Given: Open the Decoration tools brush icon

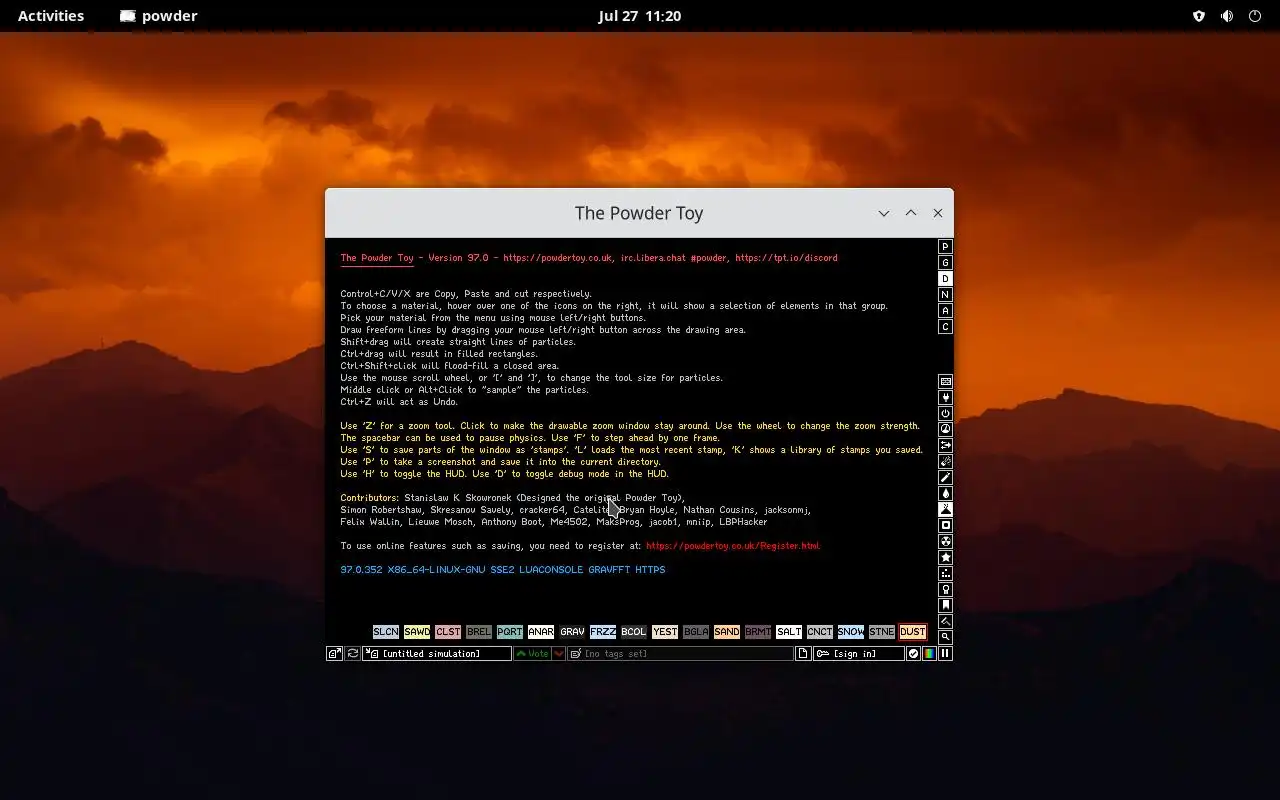Looking at the screenshot, I should pos(945,621).
